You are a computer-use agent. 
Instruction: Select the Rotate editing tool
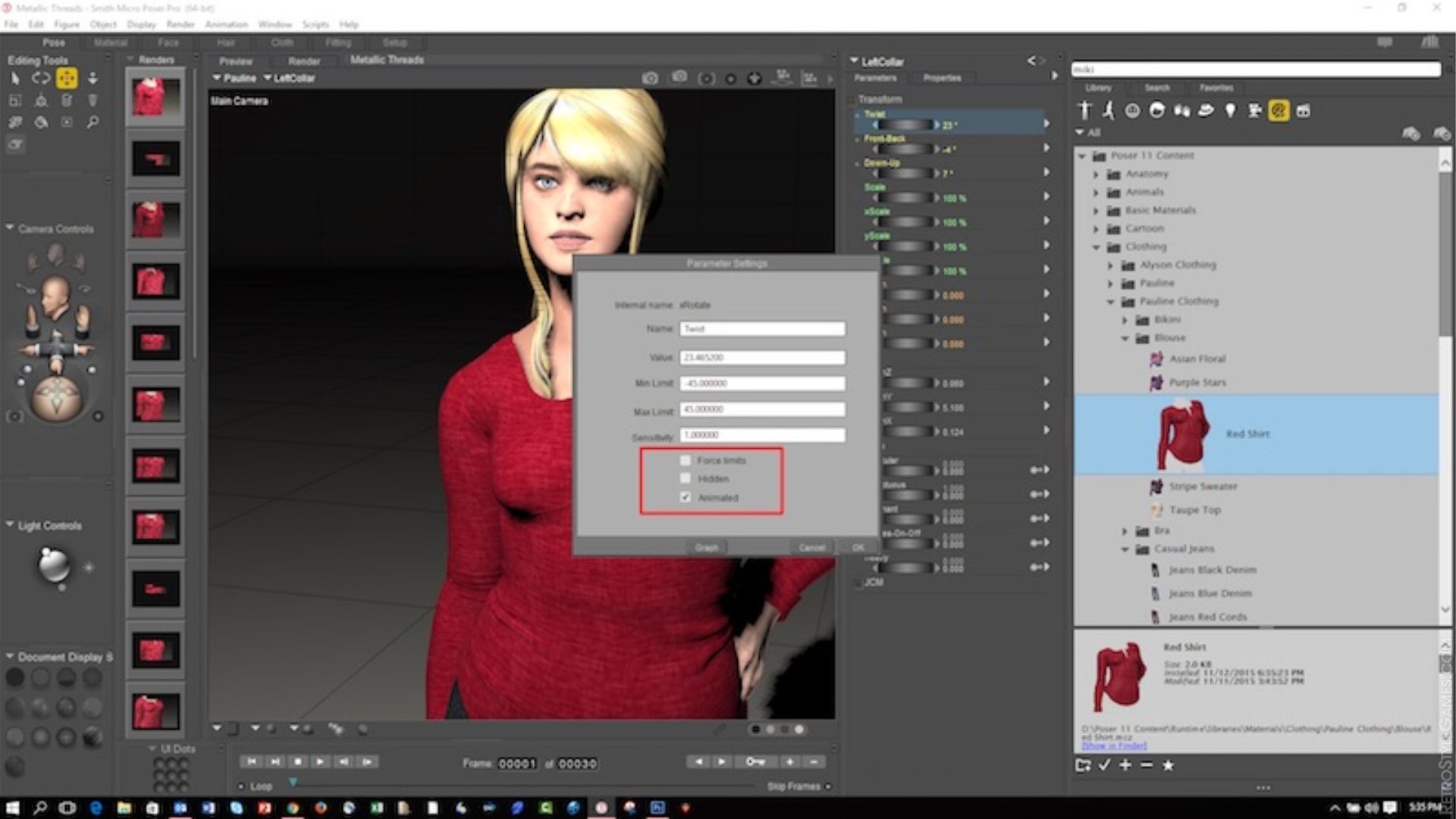click(x=40, y=78)
